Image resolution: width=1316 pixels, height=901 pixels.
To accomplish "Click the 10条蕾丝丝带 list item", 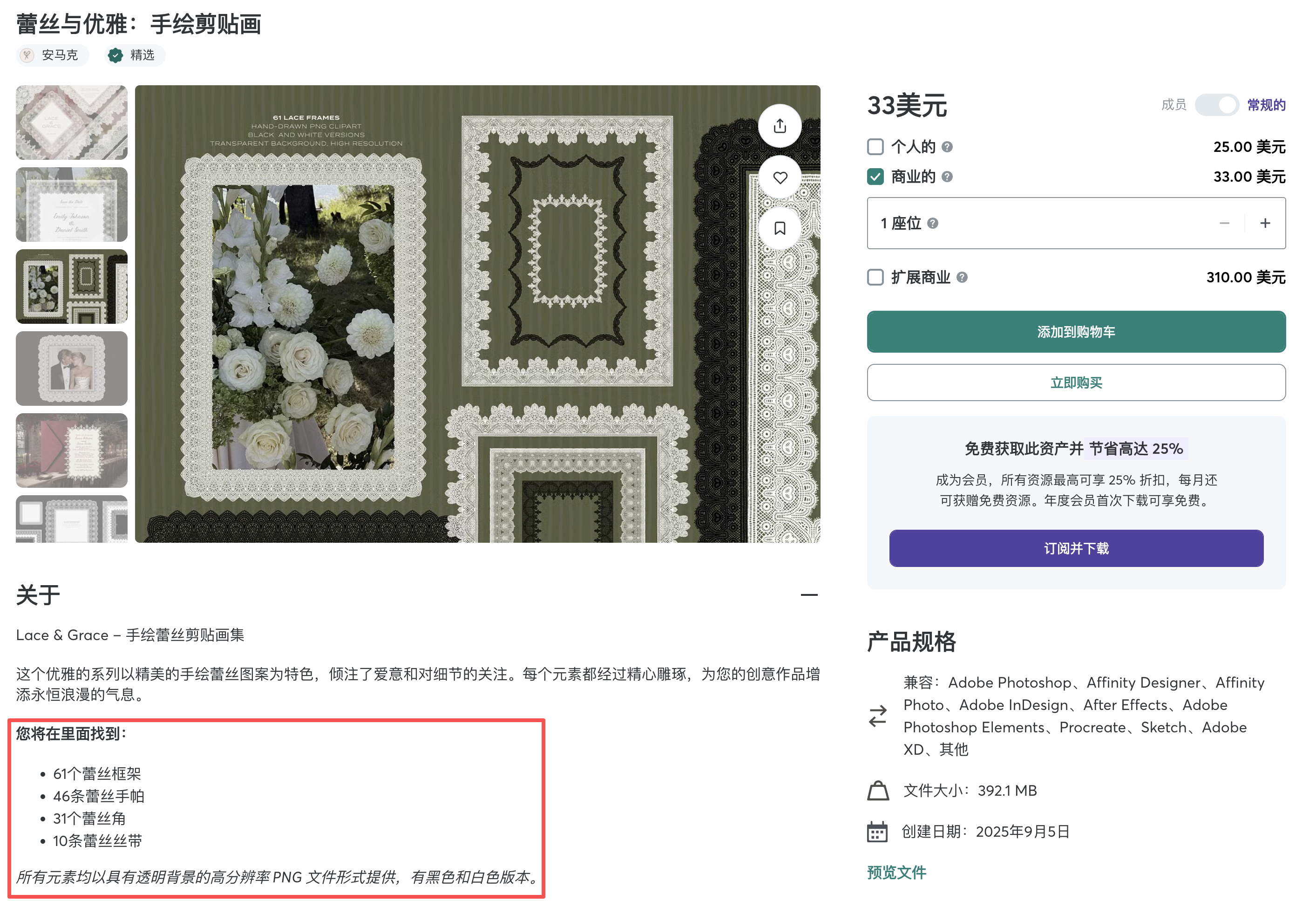I will 97,841.
